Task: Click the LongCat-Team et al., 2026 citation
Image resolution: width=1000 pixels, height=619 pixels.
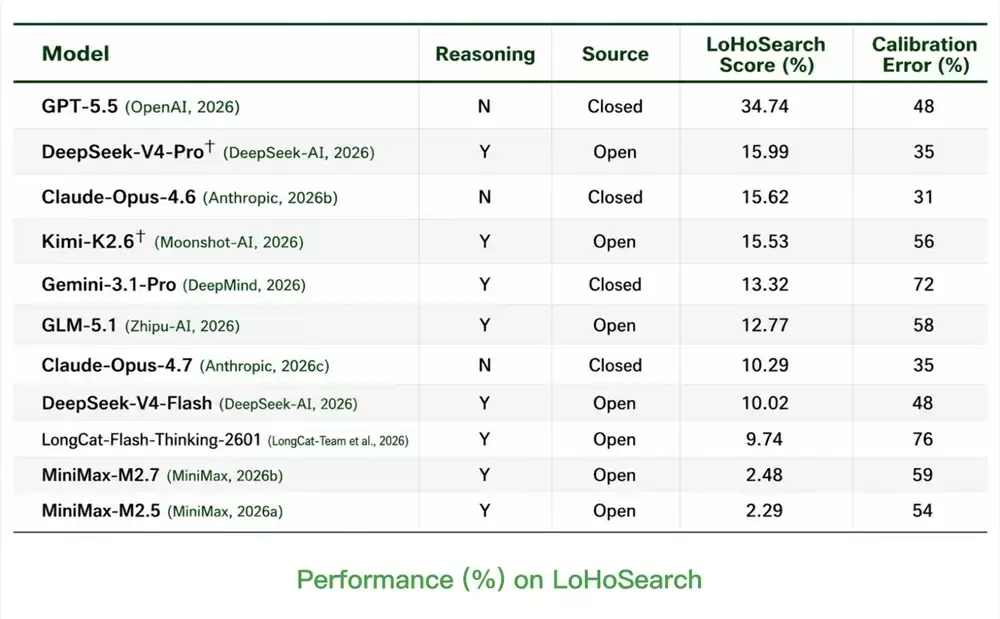Action: pyautogui.click(x=338, y=441)
